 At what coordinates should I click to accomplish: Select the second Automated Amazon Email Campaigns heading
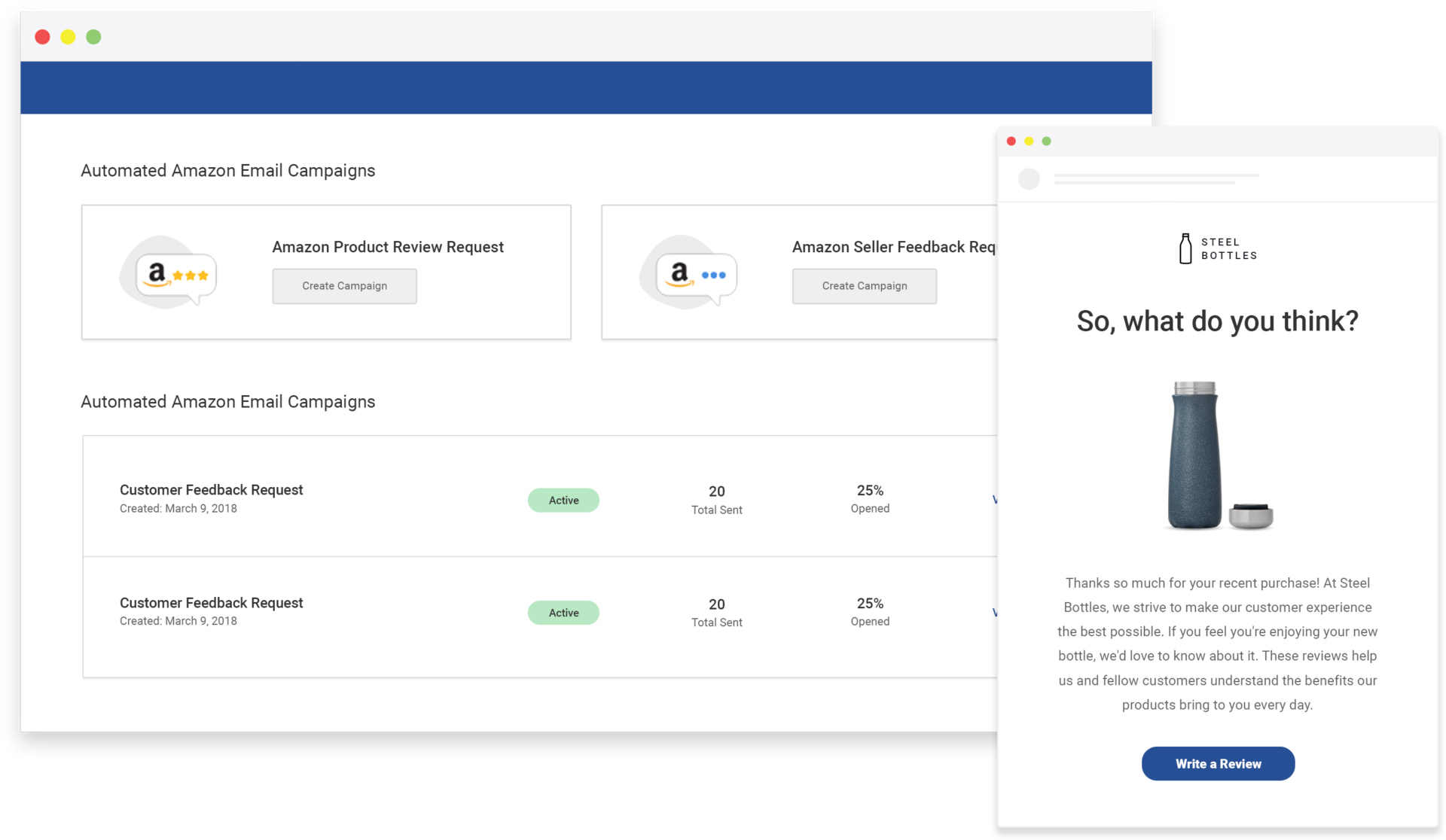pos(227,401)
